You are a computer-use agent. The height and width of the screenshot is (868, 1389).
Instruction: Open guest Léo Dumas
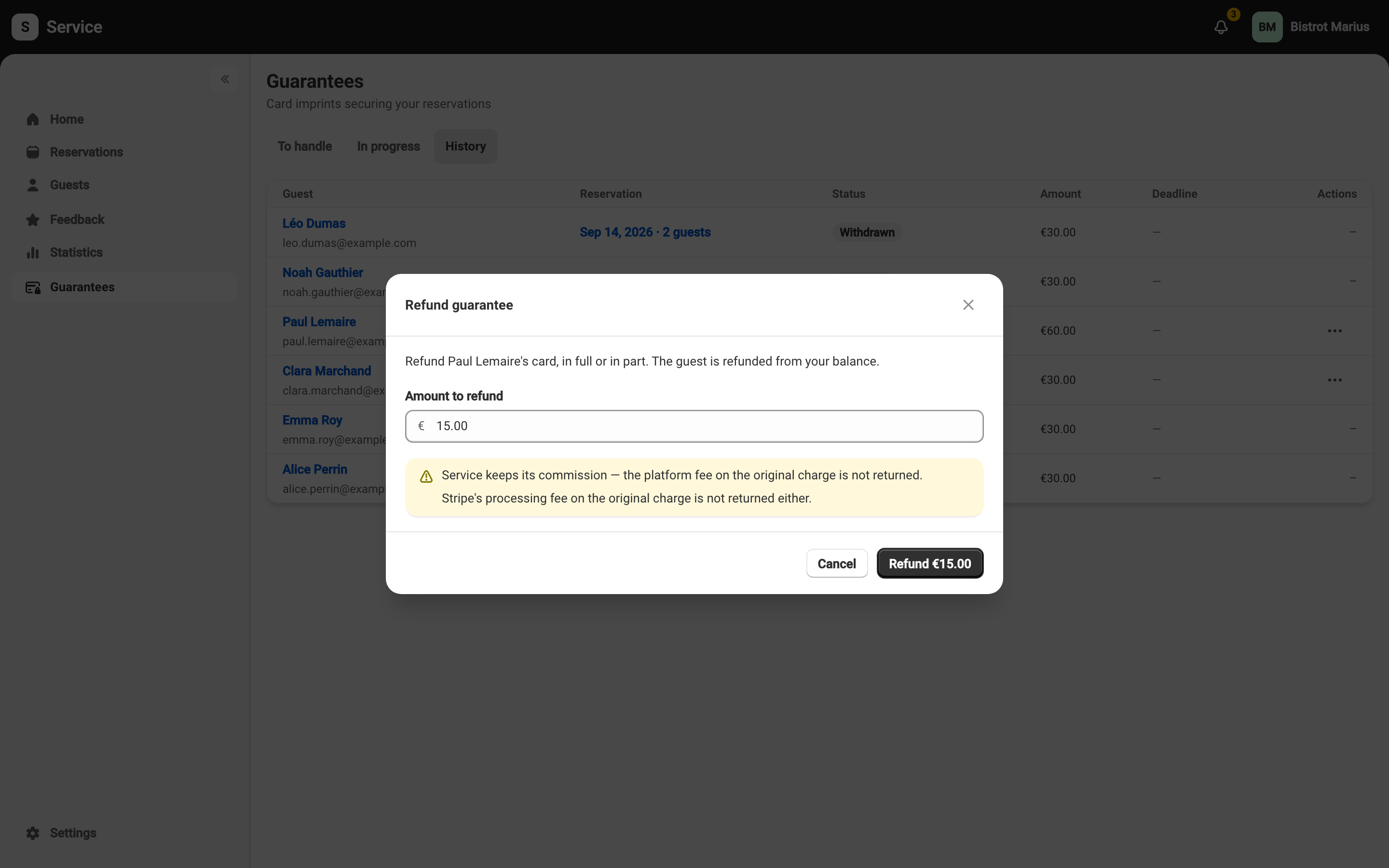point(314,223)
